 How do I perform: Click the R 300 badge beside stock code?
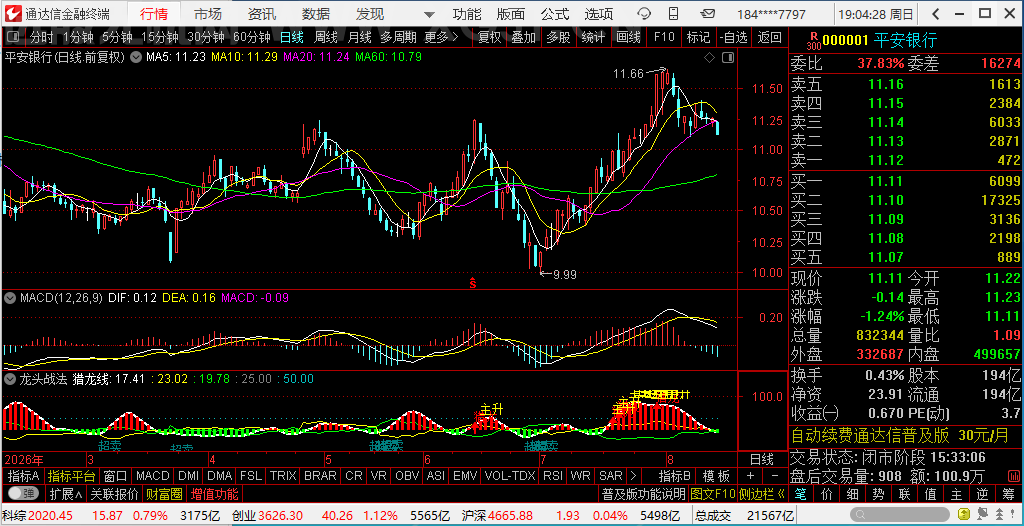pos(813,41)
